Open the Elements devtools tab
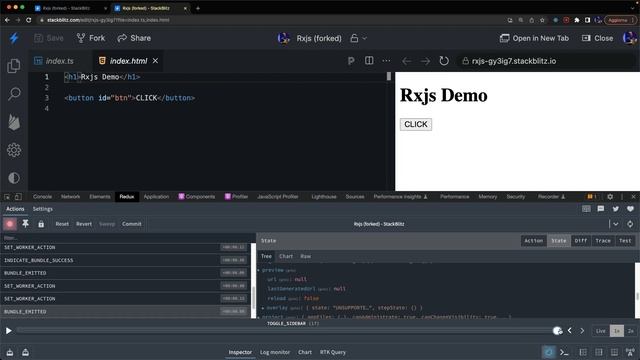Screen dimensions: 640x360 (x=100, y=197)
